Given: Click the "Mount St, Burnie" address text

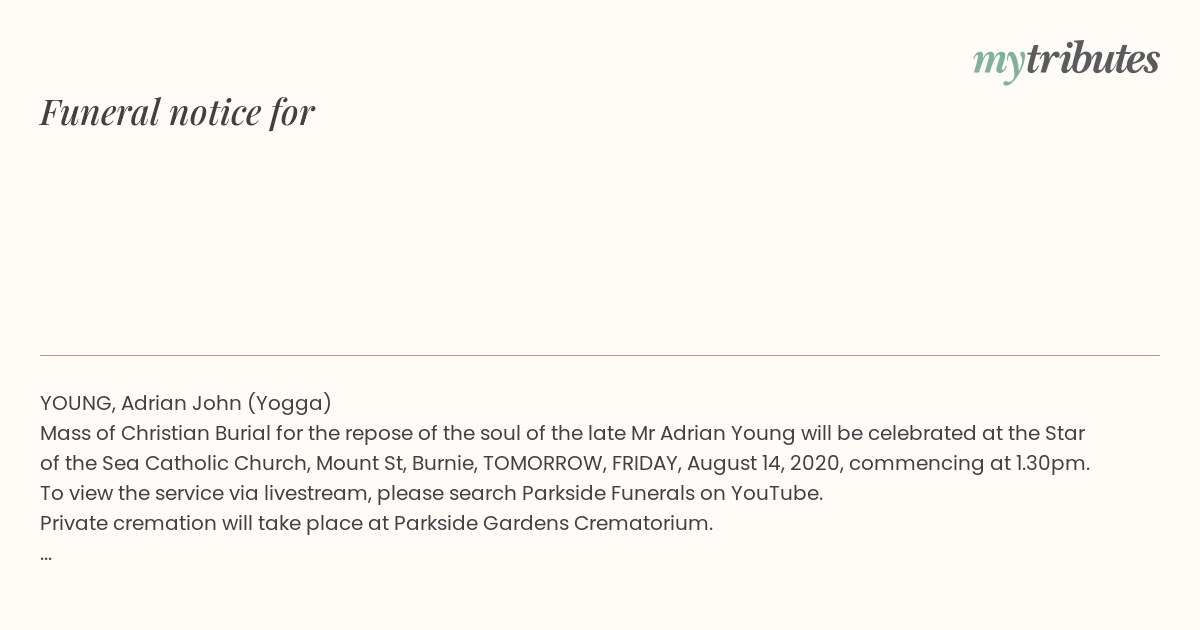Looking at the screenshot, I should click(x=394, y=463).
